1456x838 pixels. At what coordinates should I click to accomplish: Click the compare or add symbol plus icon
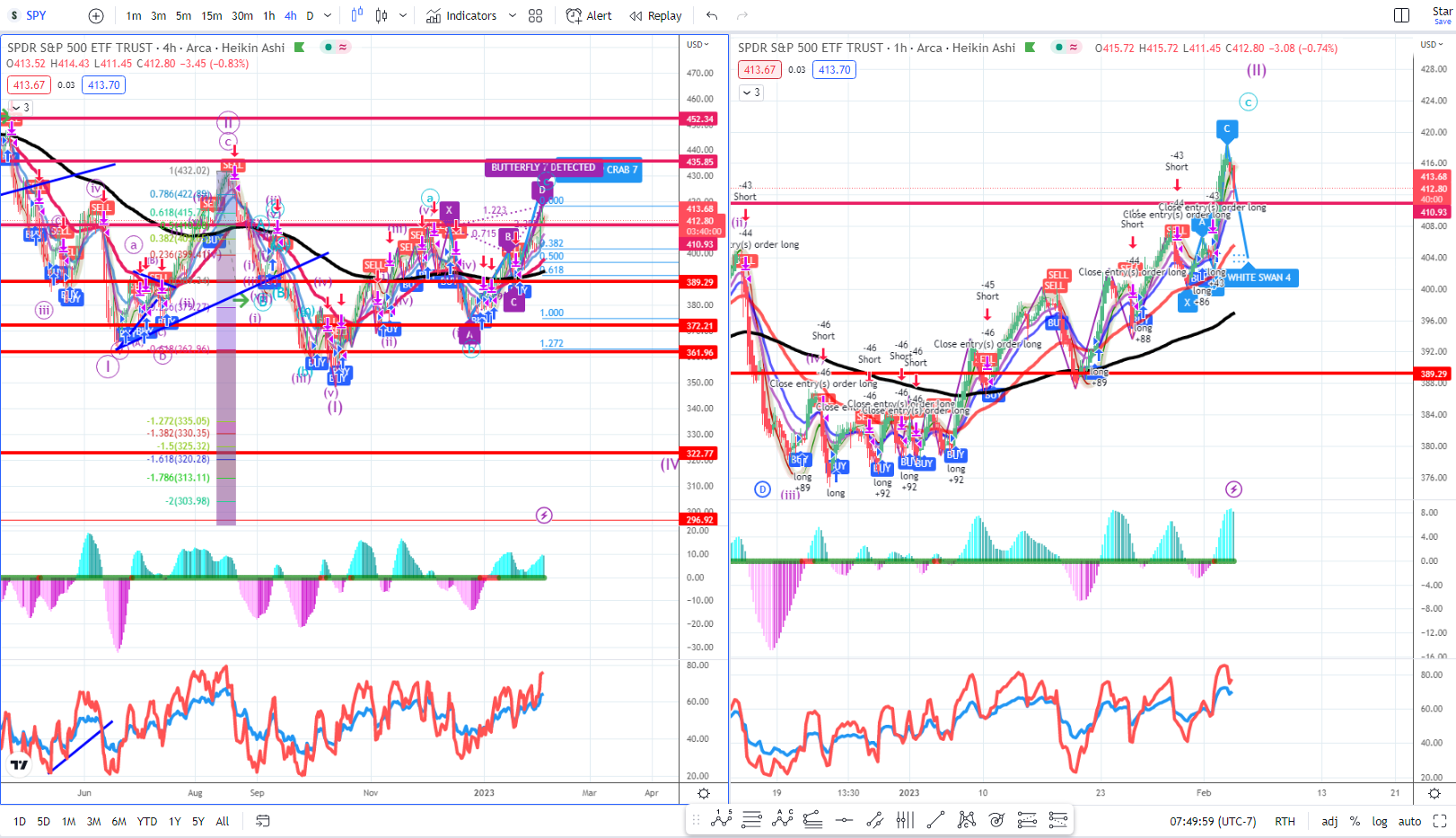[x=96, y=15]
